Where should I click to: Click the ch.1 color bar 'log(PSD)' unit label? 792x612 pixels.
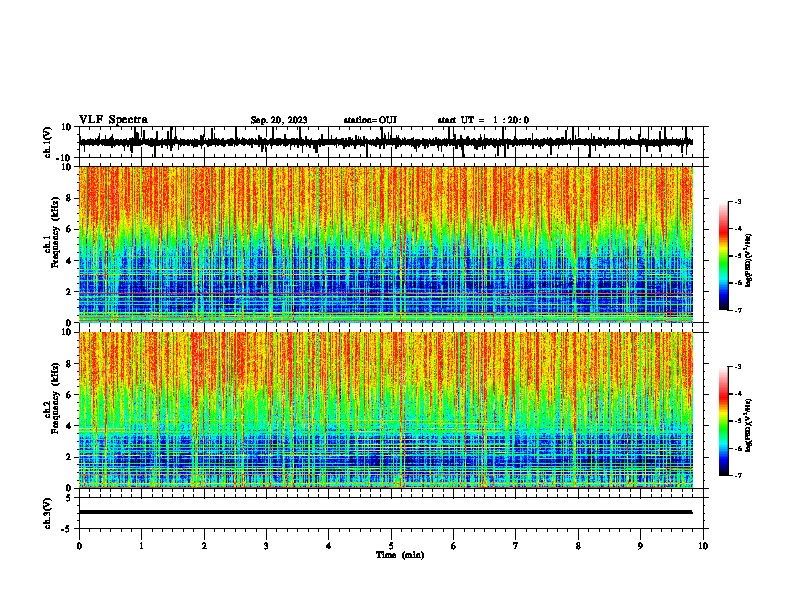coord(748,260)
